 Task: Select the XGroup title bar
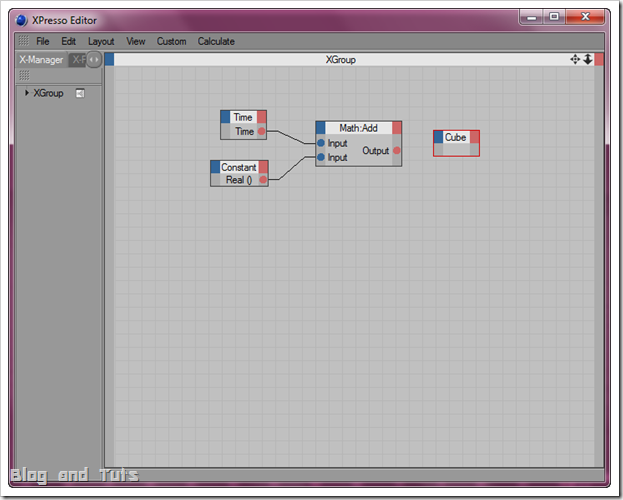(x=341, y=60)
